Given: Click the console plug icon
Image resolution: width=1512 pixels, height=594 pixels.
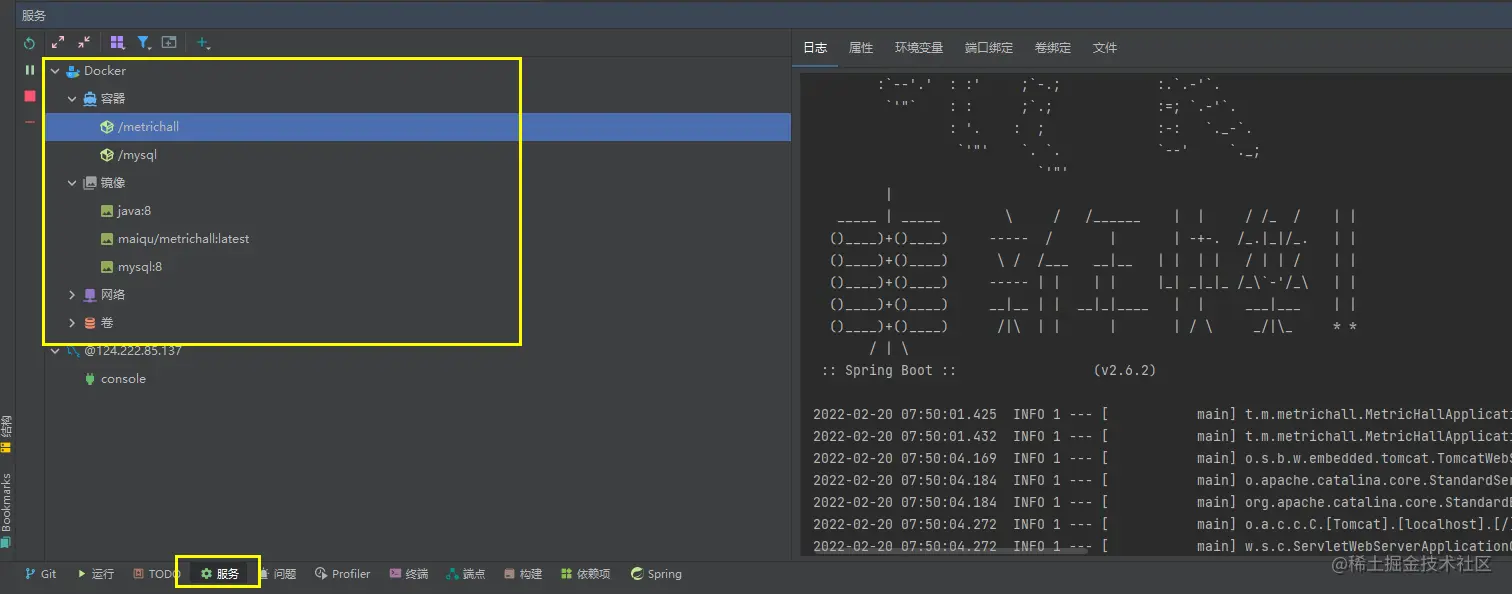Looking at the screenshot, I should [x=90, y=379].
